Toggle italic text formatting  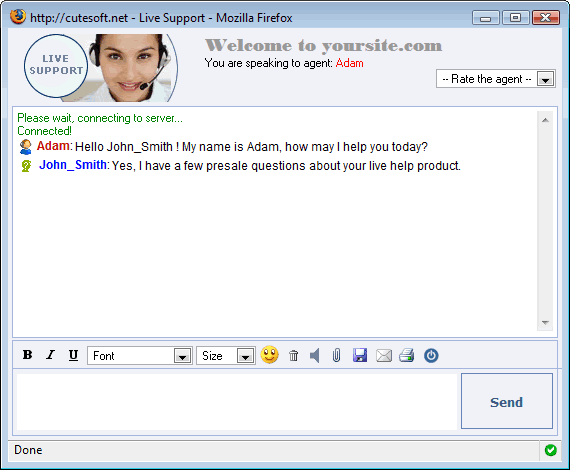pyautogui.click(x=51, y=355)
